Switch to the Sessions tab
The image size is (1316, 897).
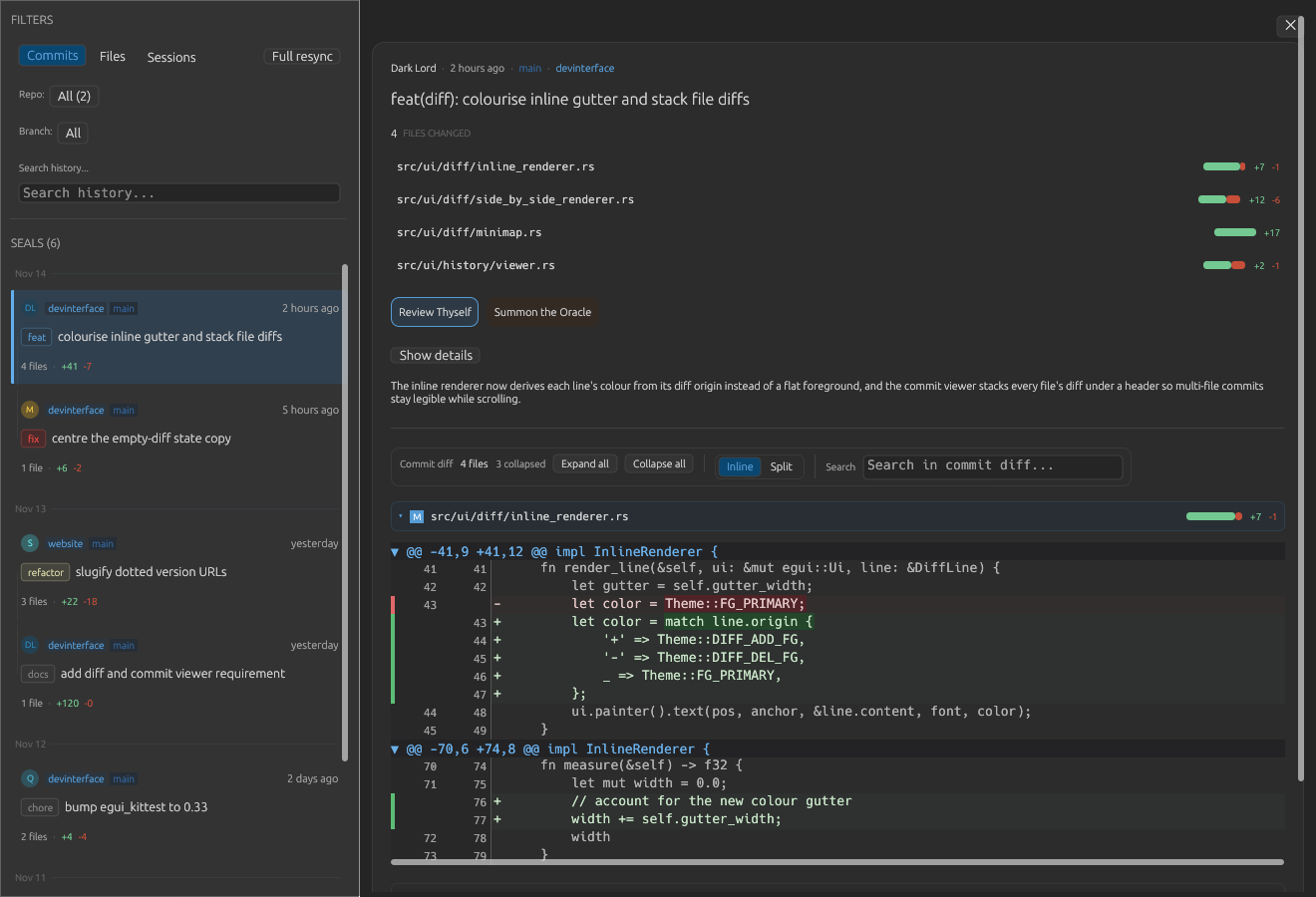click(x=171, y=57)
